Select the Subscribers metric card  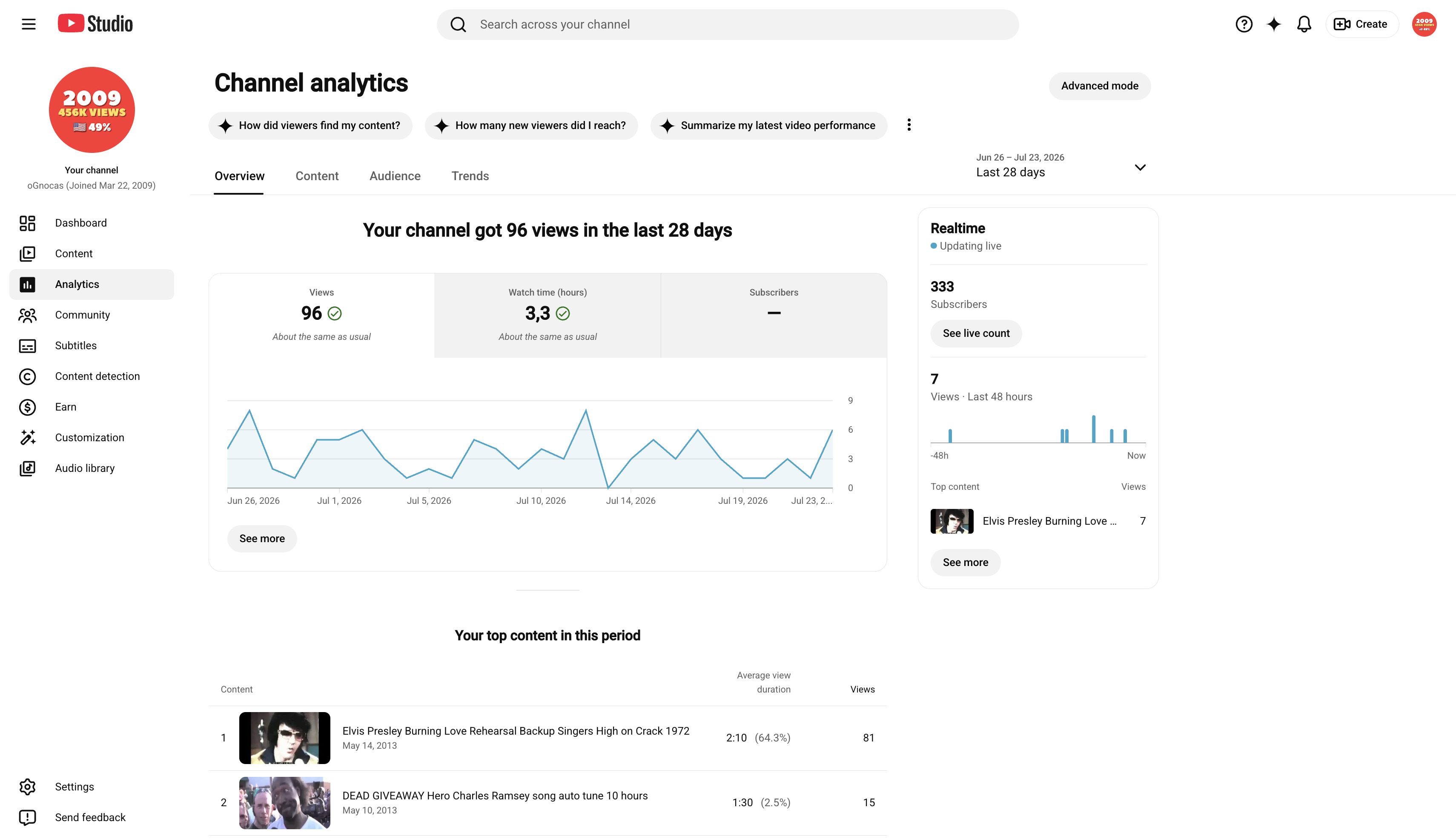(774, 315)
